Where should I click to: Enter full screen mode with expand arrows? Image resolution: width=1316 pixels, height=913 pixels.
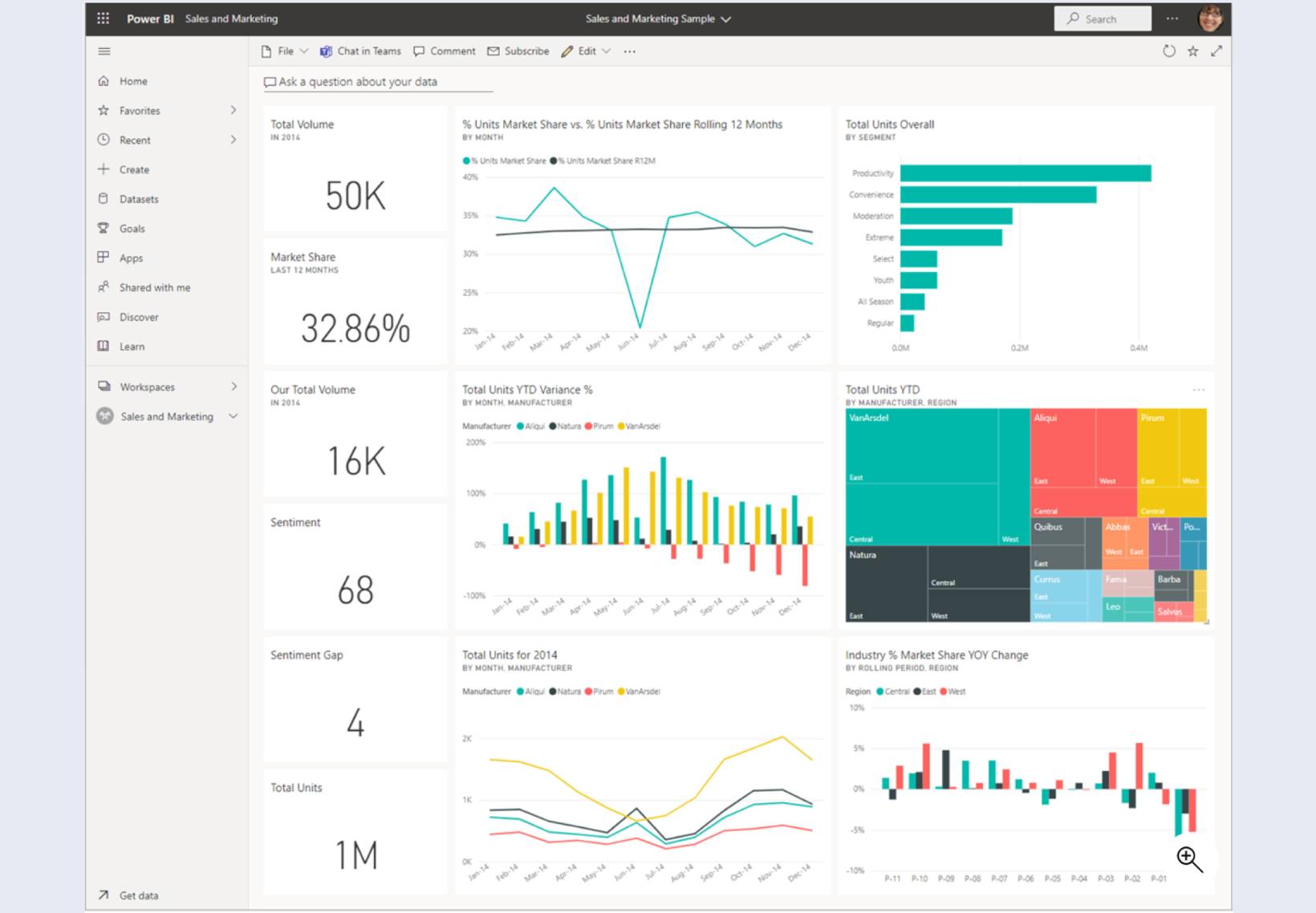pos(1216,51)
